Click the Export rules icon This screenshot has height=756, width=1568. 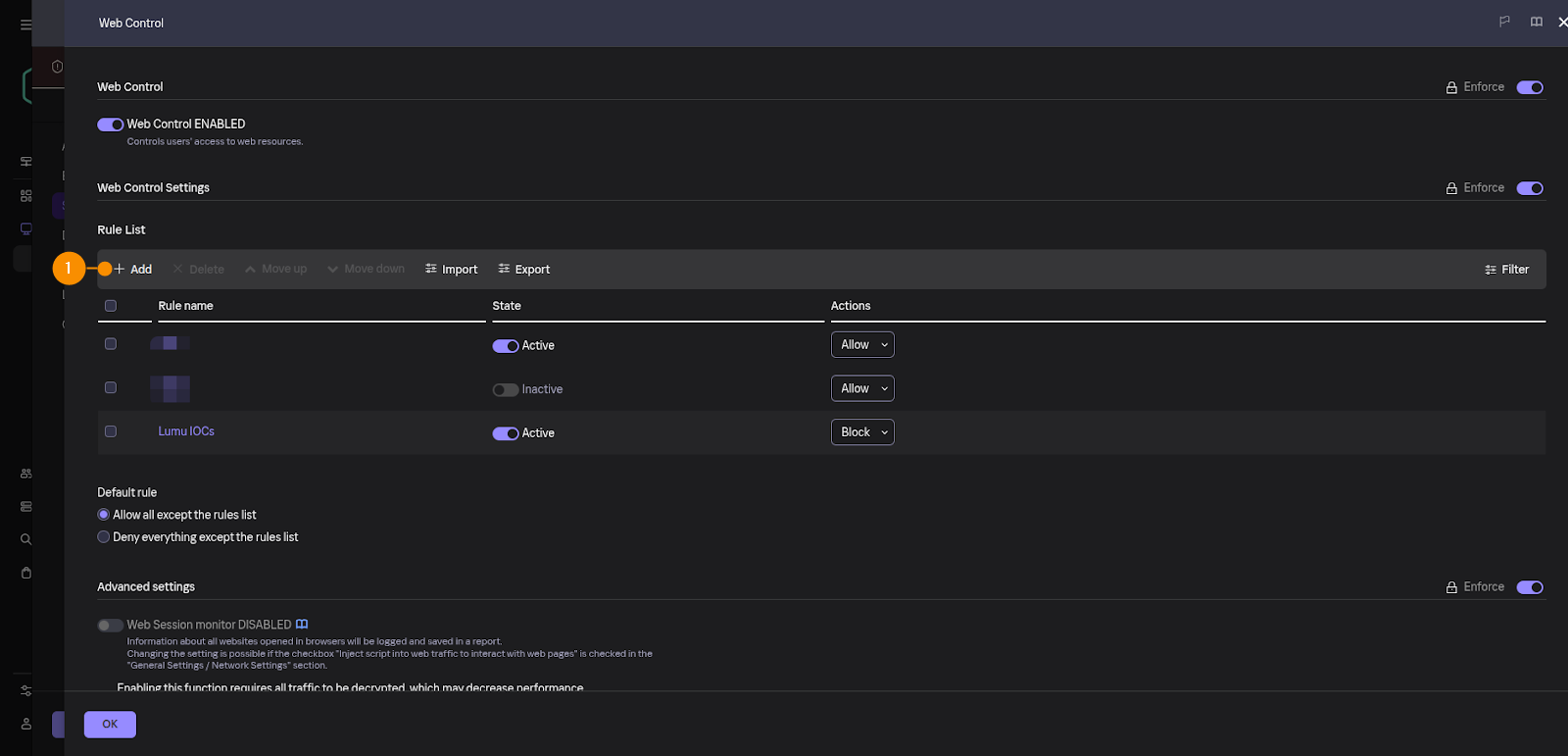[504, 269]
